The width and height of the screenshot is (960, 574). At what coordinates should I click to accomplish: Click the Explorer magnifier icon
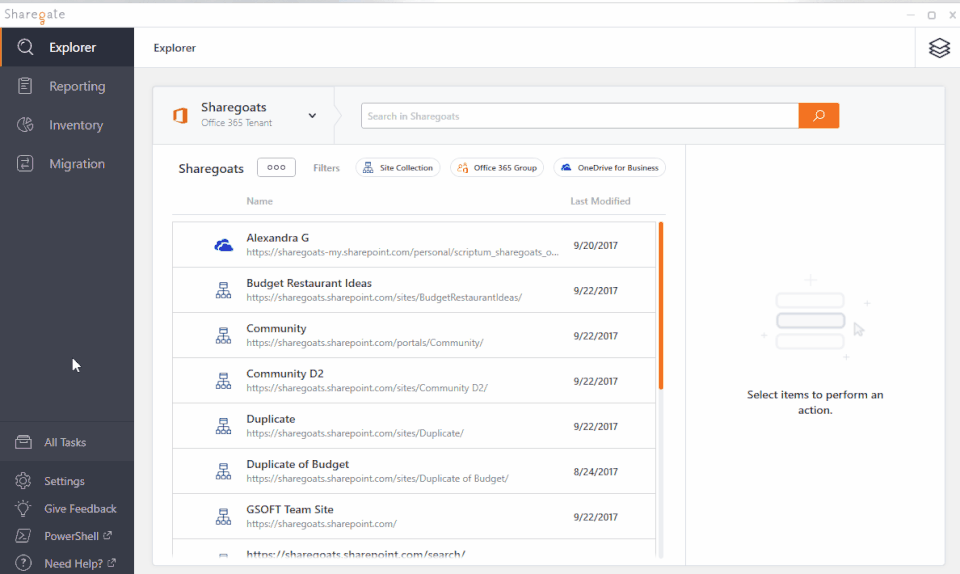(25, 47)
